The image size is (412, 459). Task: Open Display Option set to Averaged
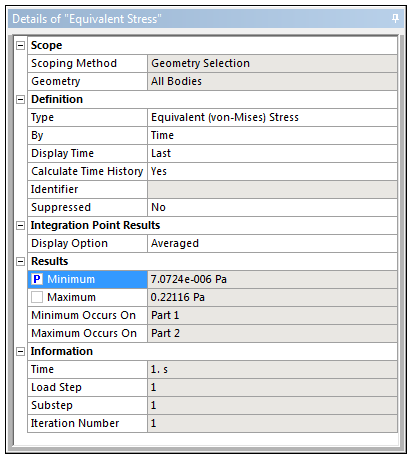coord(272,243)
